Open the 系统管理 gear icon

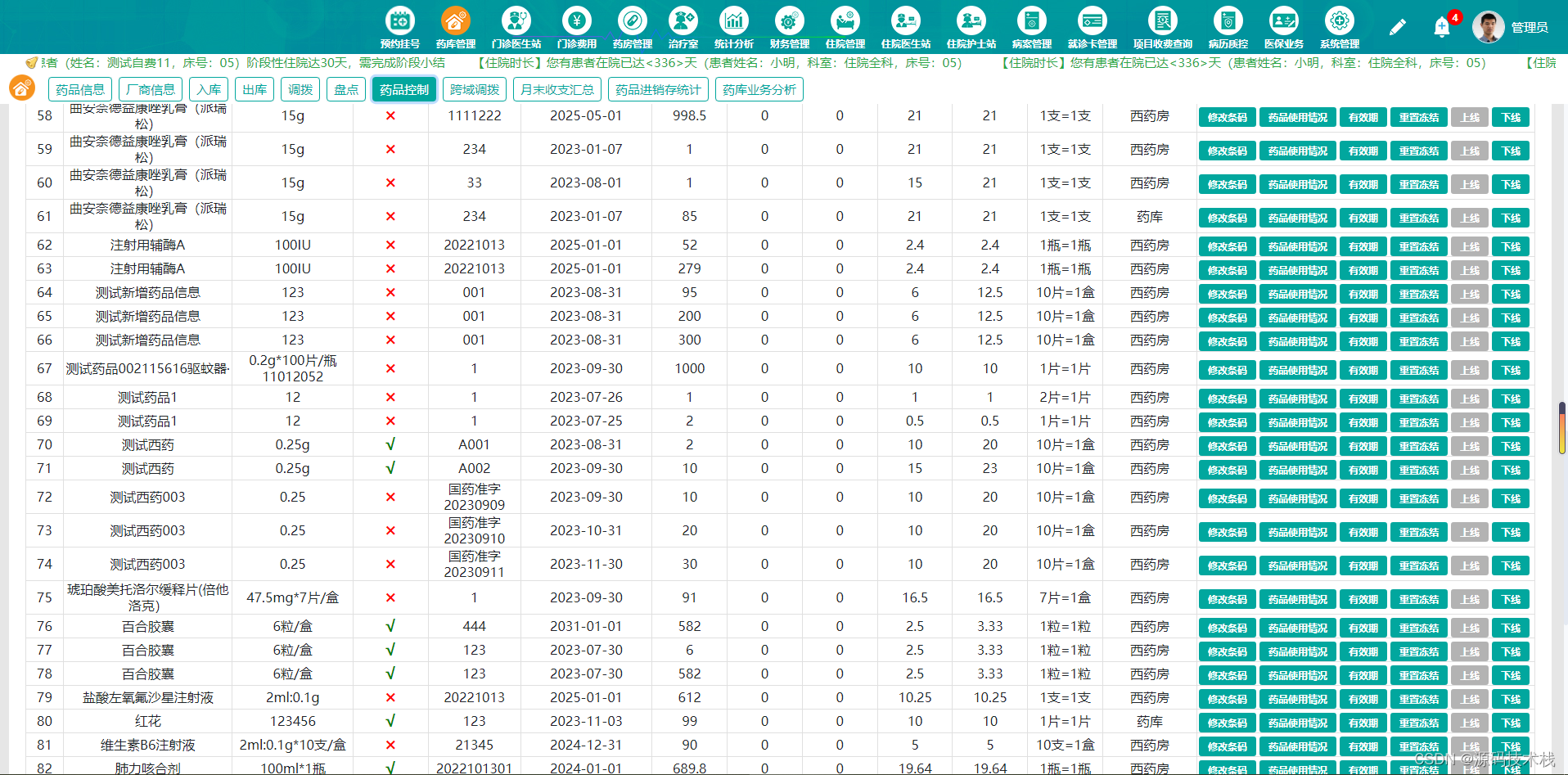click(x=1339, y=20)
